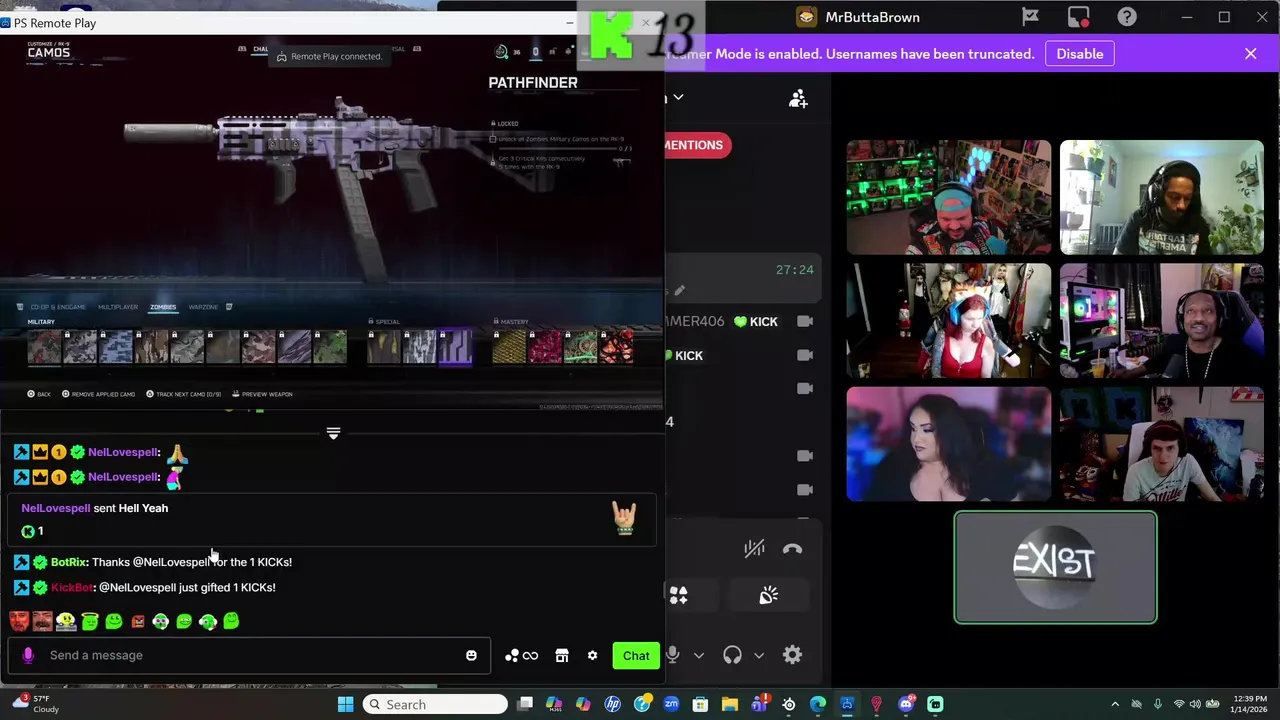
Task: Deafen audio with the Discord headphones icon
Action: point(732,655)
